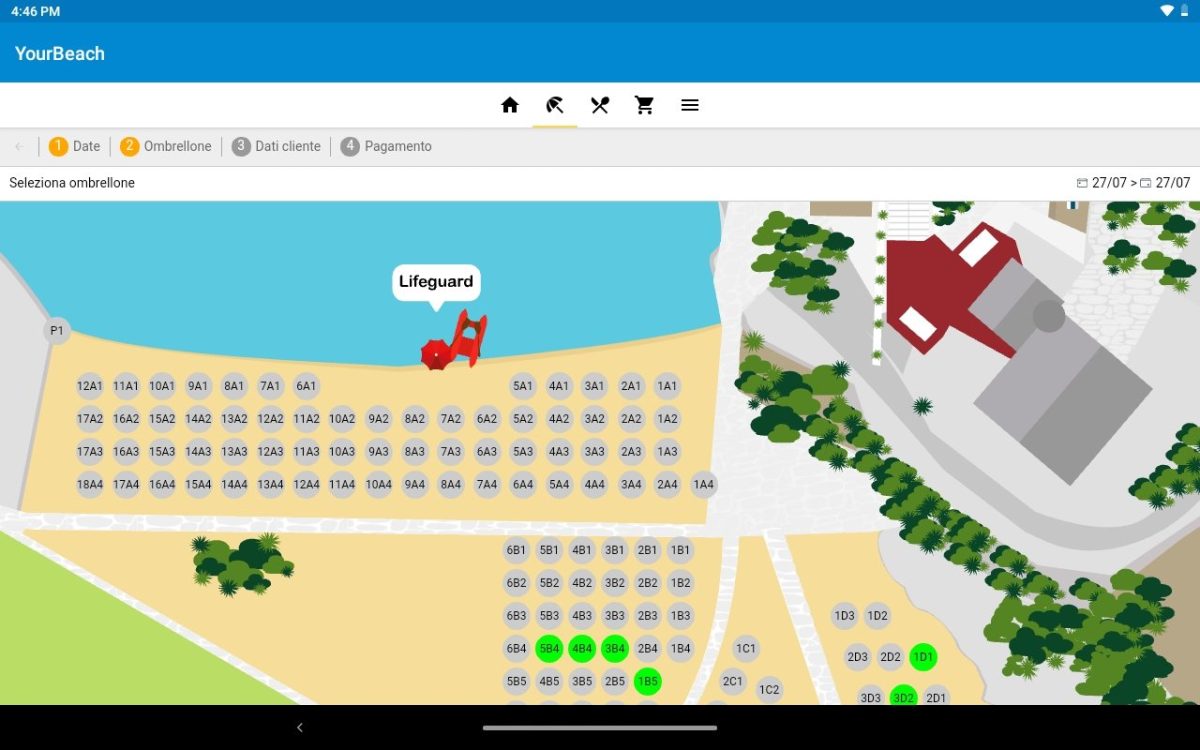Open the Home icon in navigation bar

point(510,105)
